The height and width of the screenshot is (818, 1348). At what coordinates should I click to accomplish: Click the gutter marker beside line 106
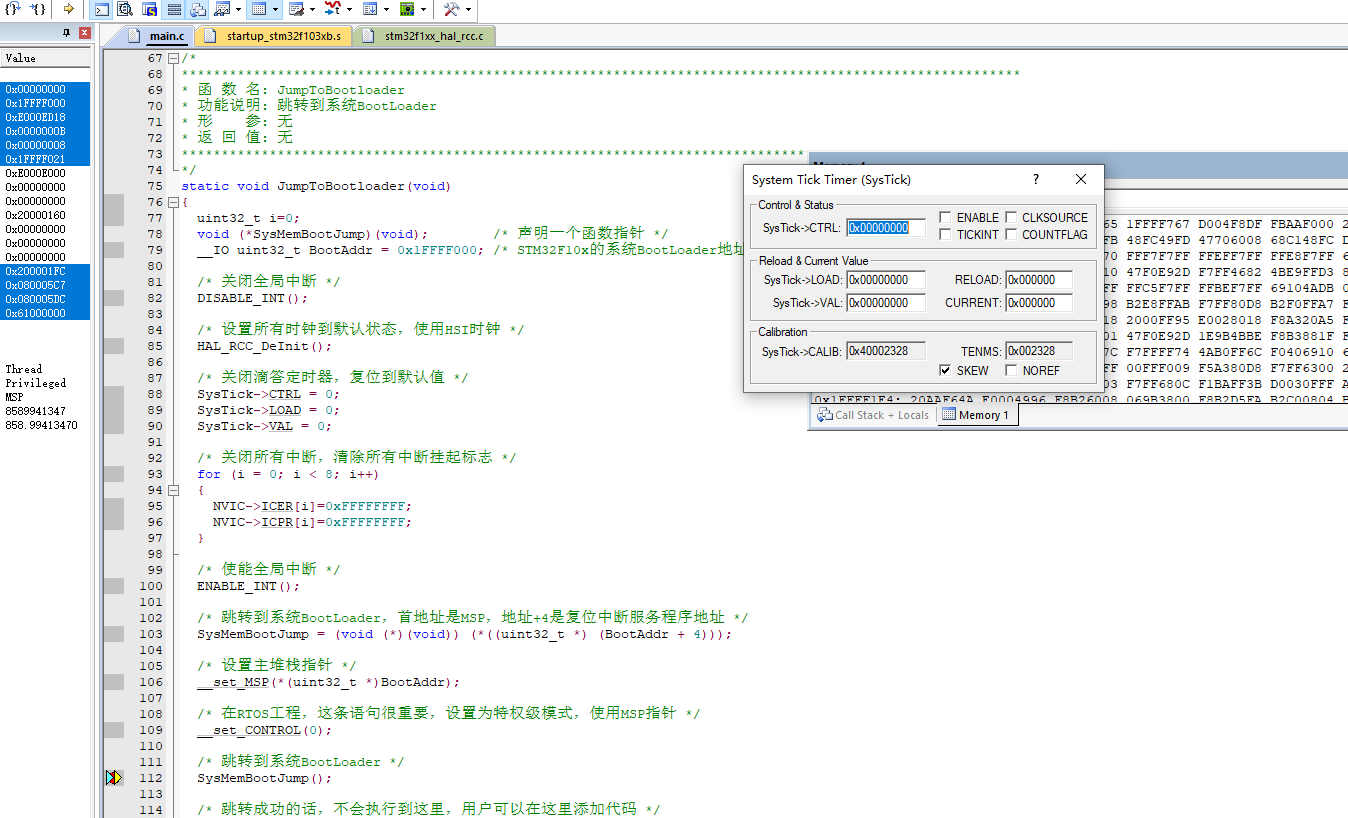(x=114, y=682)
